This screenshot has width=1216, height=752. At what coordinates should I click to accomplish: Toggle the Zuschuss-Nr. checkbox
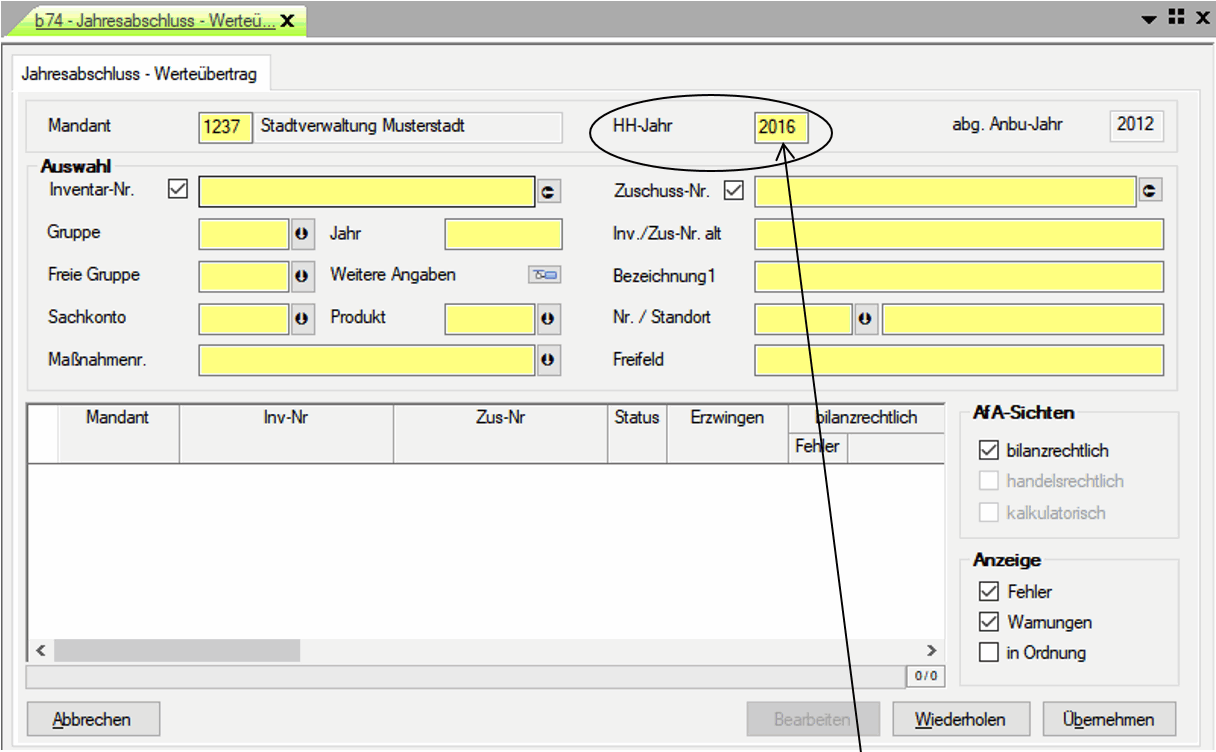coord(734,188)
